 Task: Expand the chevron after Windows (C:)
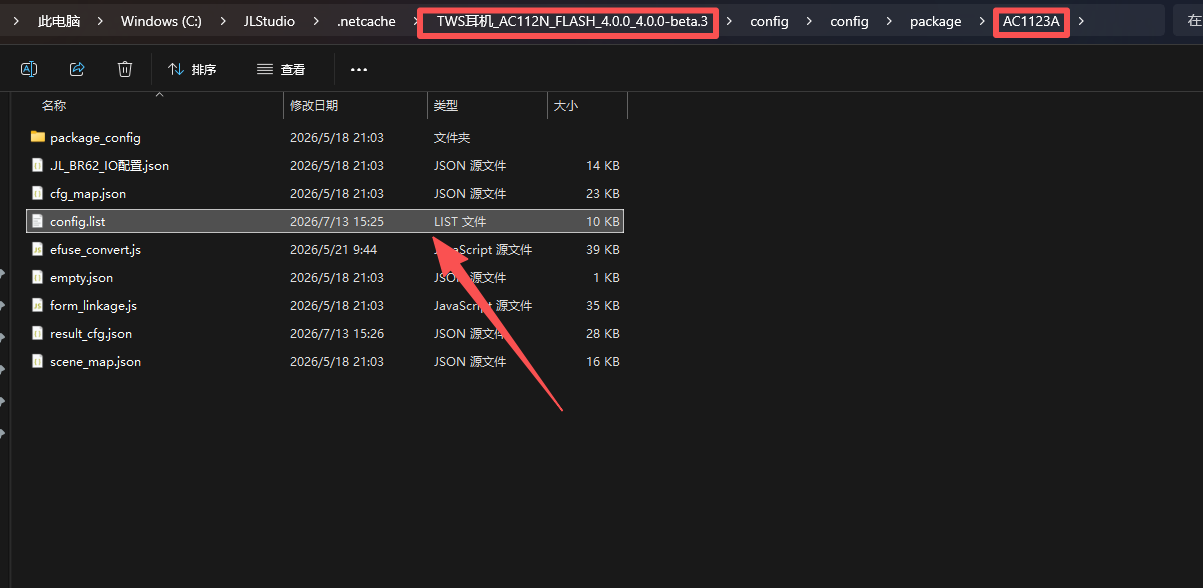[x=222, y=21]
